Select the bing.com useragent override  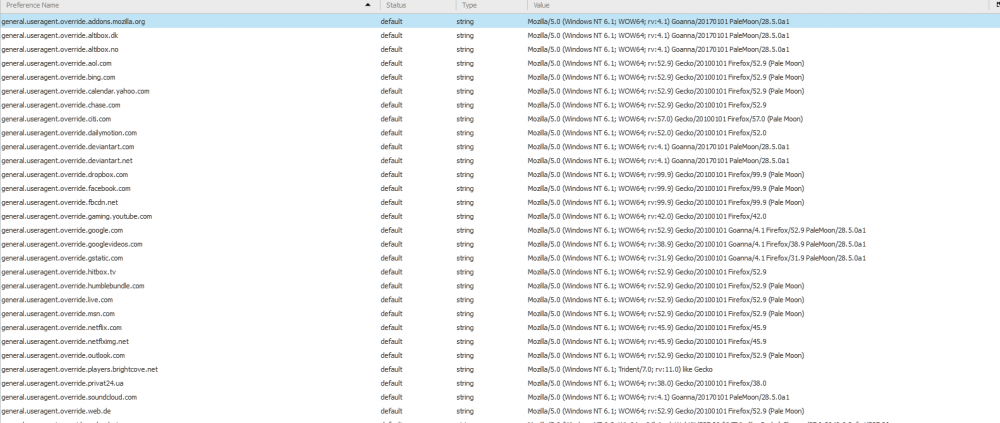[58, 77]
